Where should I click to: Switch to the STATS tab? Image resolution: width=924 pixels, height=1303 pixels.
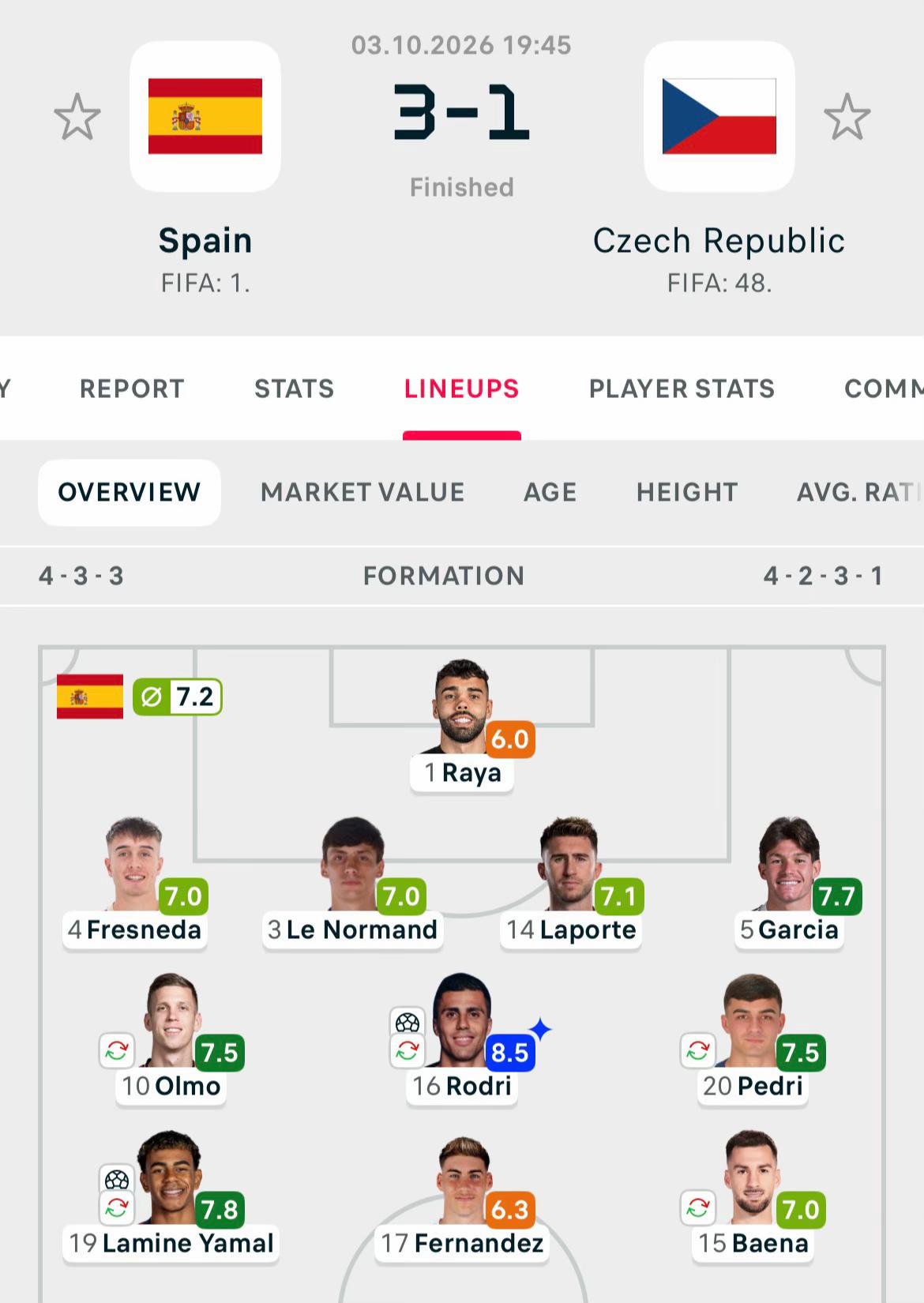tap(294, 389)
